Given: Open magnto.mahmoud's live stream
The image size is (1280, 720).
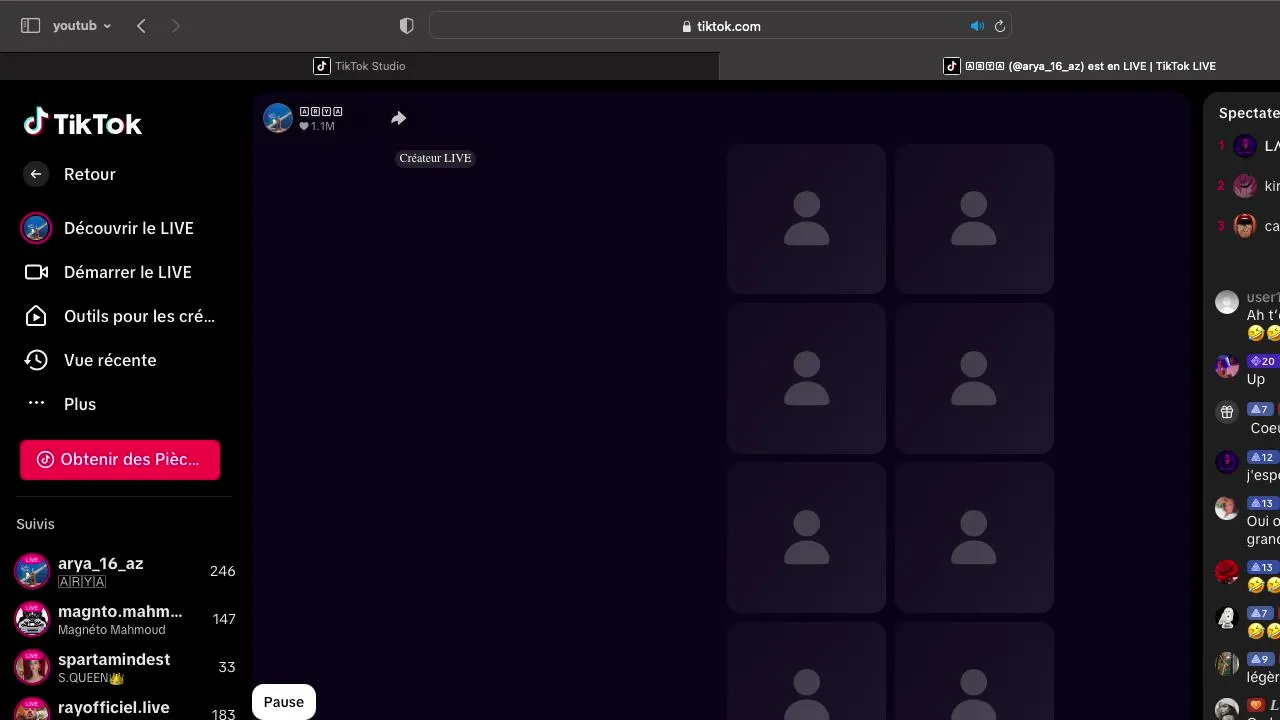Looking at the screenshot, I should tap(124, 619).
